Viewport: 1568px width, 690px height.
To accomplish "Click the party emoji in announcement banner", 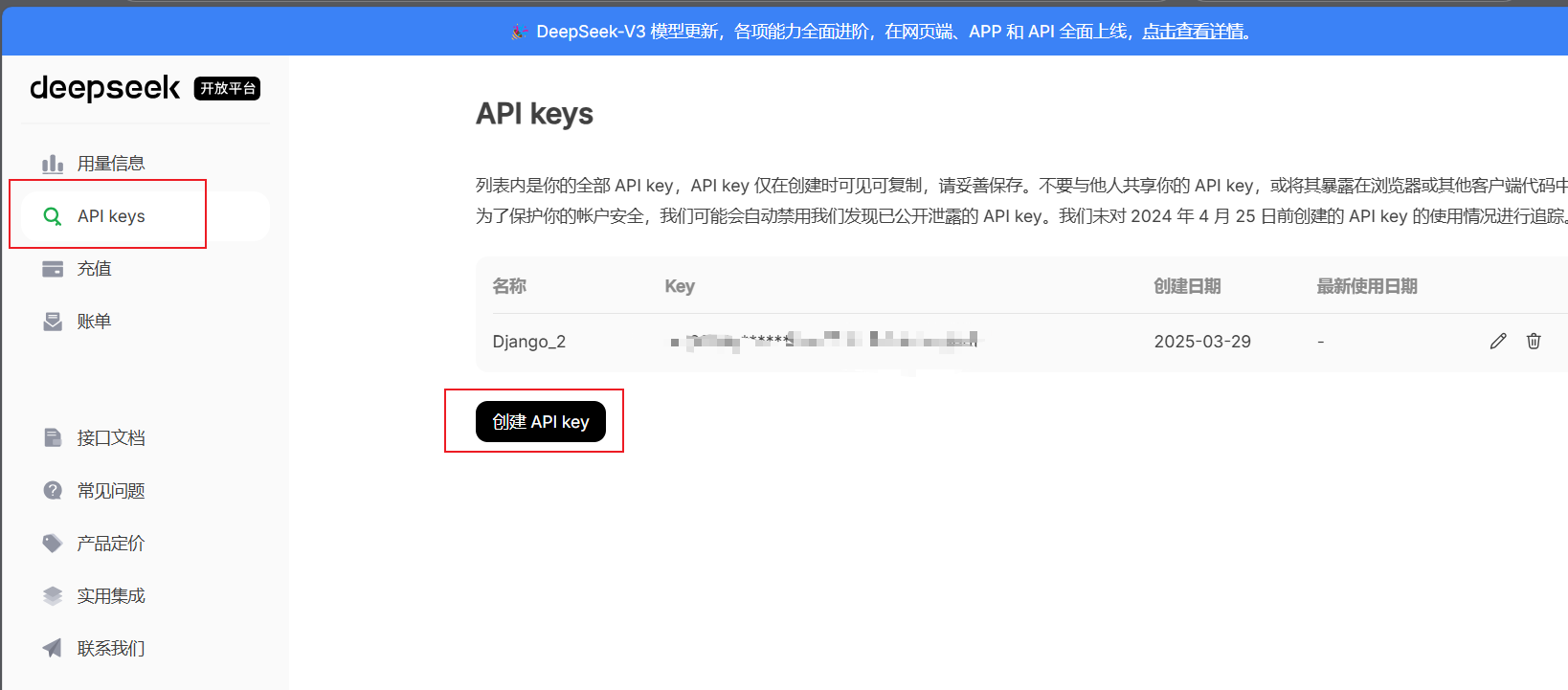I will coord(519,32).
